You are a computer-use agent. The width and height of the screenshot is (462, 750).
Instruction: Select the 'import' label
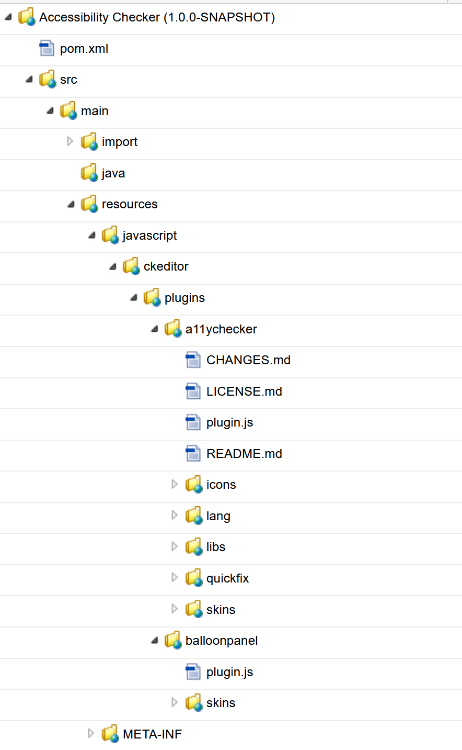(x=120, y=142)
